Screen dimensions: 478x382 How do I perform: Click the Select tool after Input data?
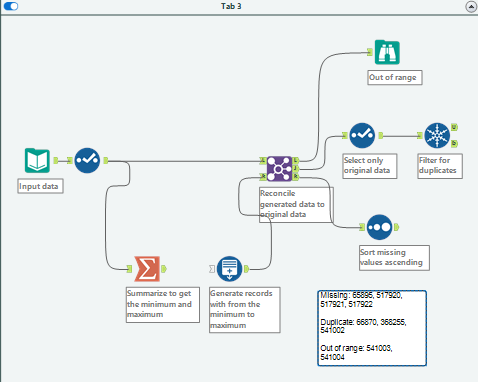click(x=87, y=161)
